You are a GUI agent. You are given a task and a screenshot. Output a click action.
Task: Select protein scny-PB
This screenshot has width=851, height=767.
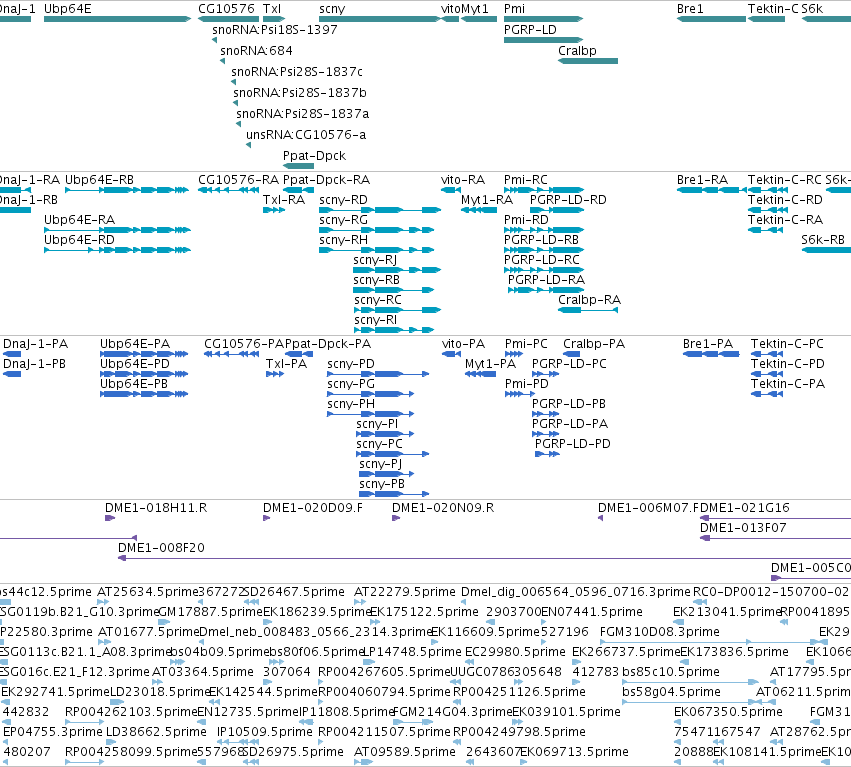(x=394, y=494)
